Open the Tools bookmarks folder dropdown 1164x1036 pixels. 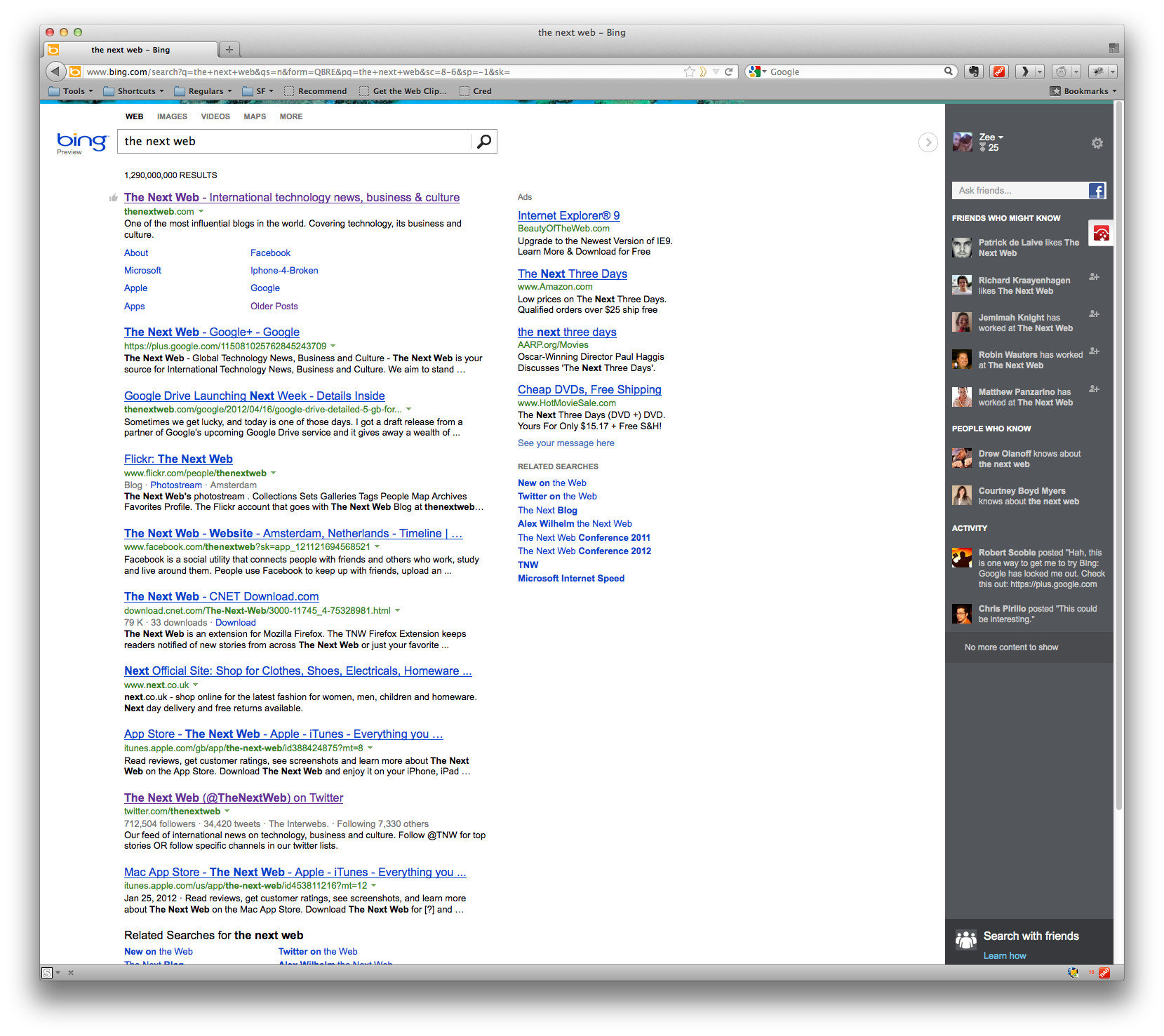tap(71, 91)
